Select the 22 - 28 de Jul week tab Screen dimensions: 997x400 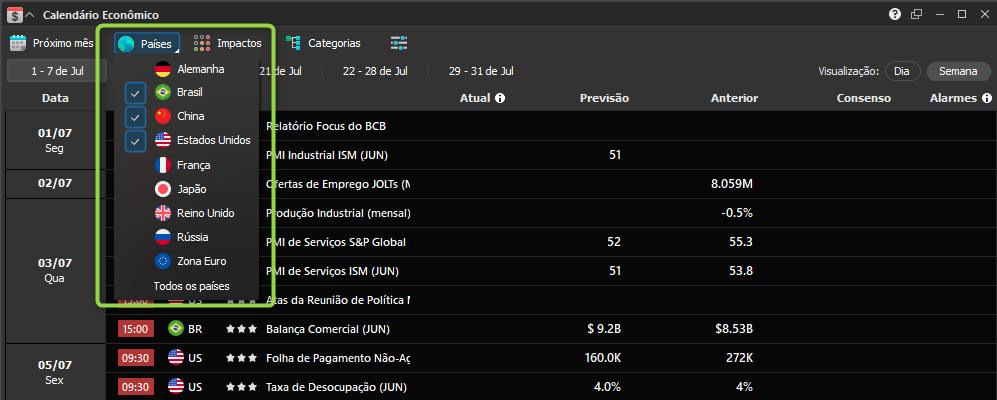tap(375, 71)
